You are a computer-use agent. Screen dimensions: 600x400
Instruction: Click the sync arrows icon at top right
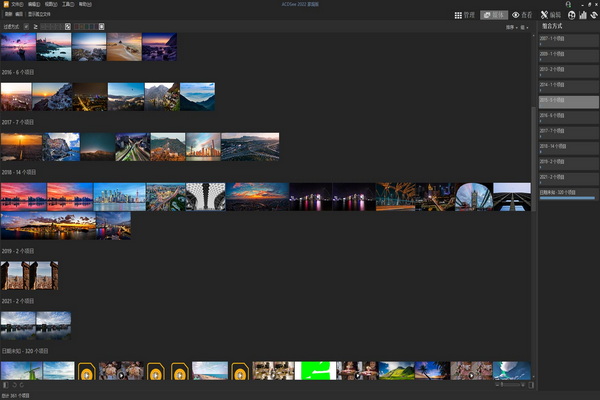click(594, 15)
